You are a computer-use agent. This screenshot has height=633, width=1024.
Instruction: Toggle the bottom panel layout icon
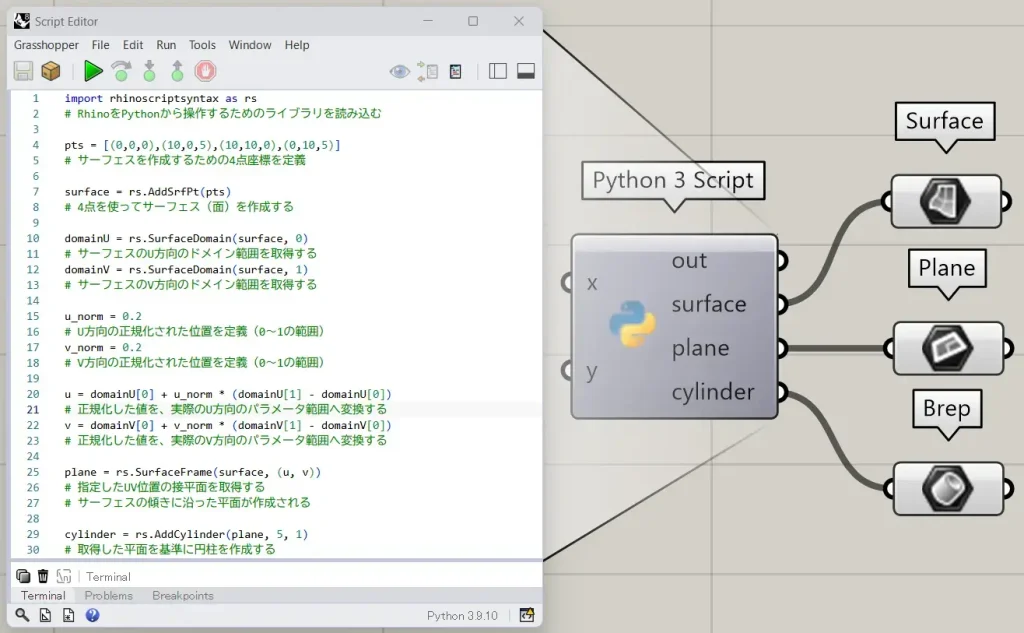click(x=526, y=71)
